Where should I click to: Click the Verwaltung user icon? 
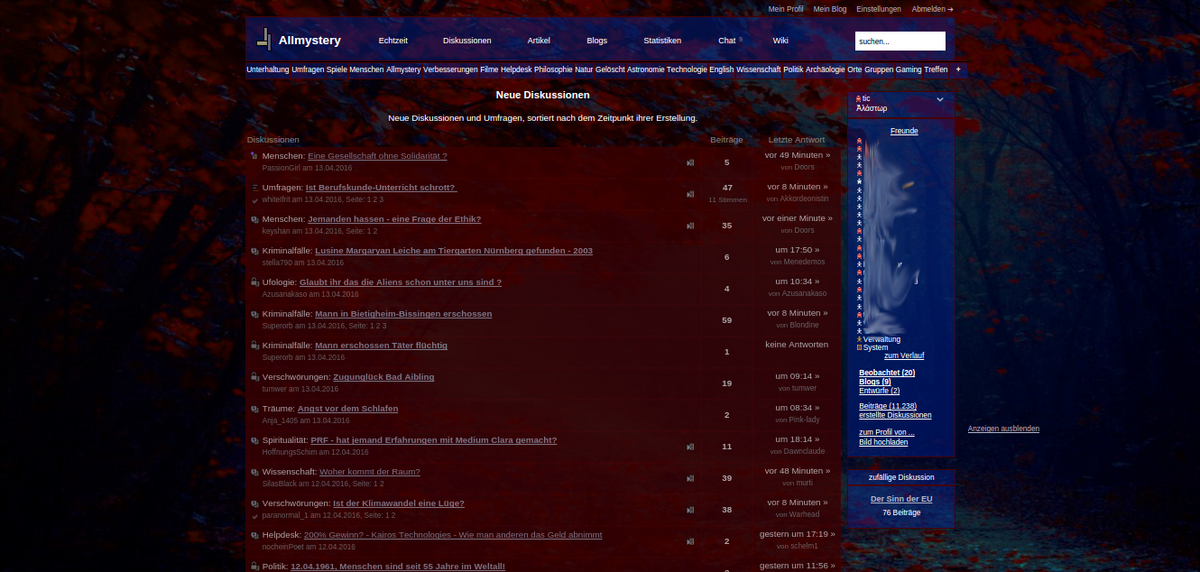(859, 339)
